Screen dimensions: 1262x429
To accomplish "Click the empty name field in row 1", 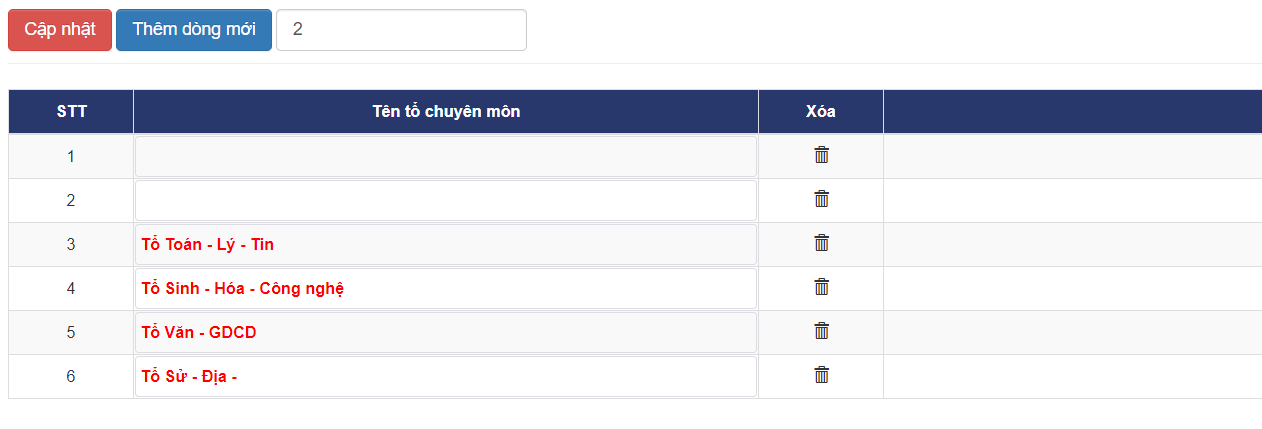I will click(x=445, y=156).
